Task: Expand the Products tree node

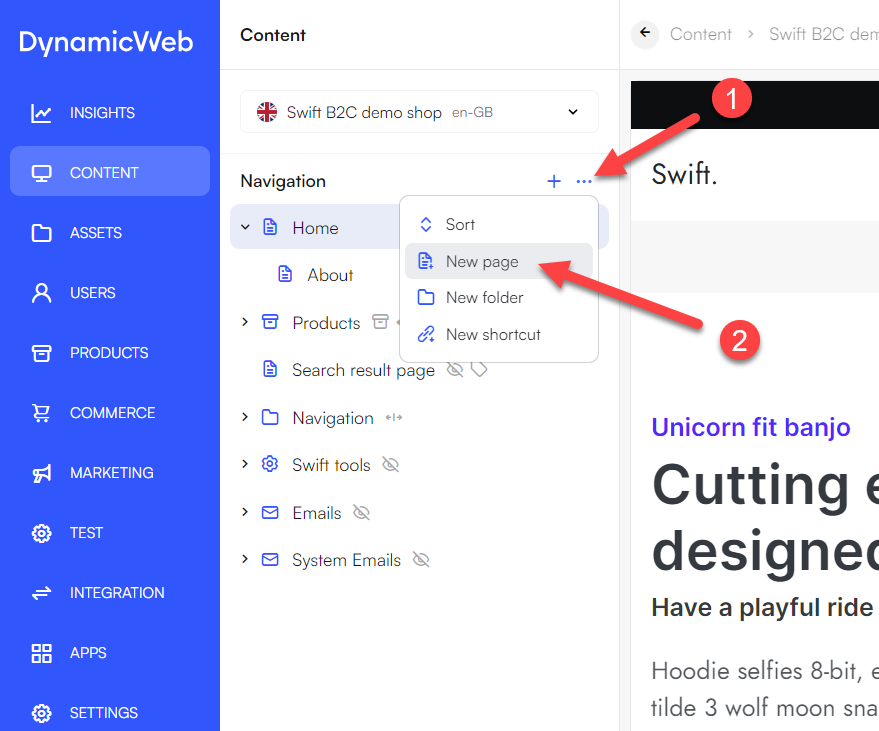Action: click(245, 322)
